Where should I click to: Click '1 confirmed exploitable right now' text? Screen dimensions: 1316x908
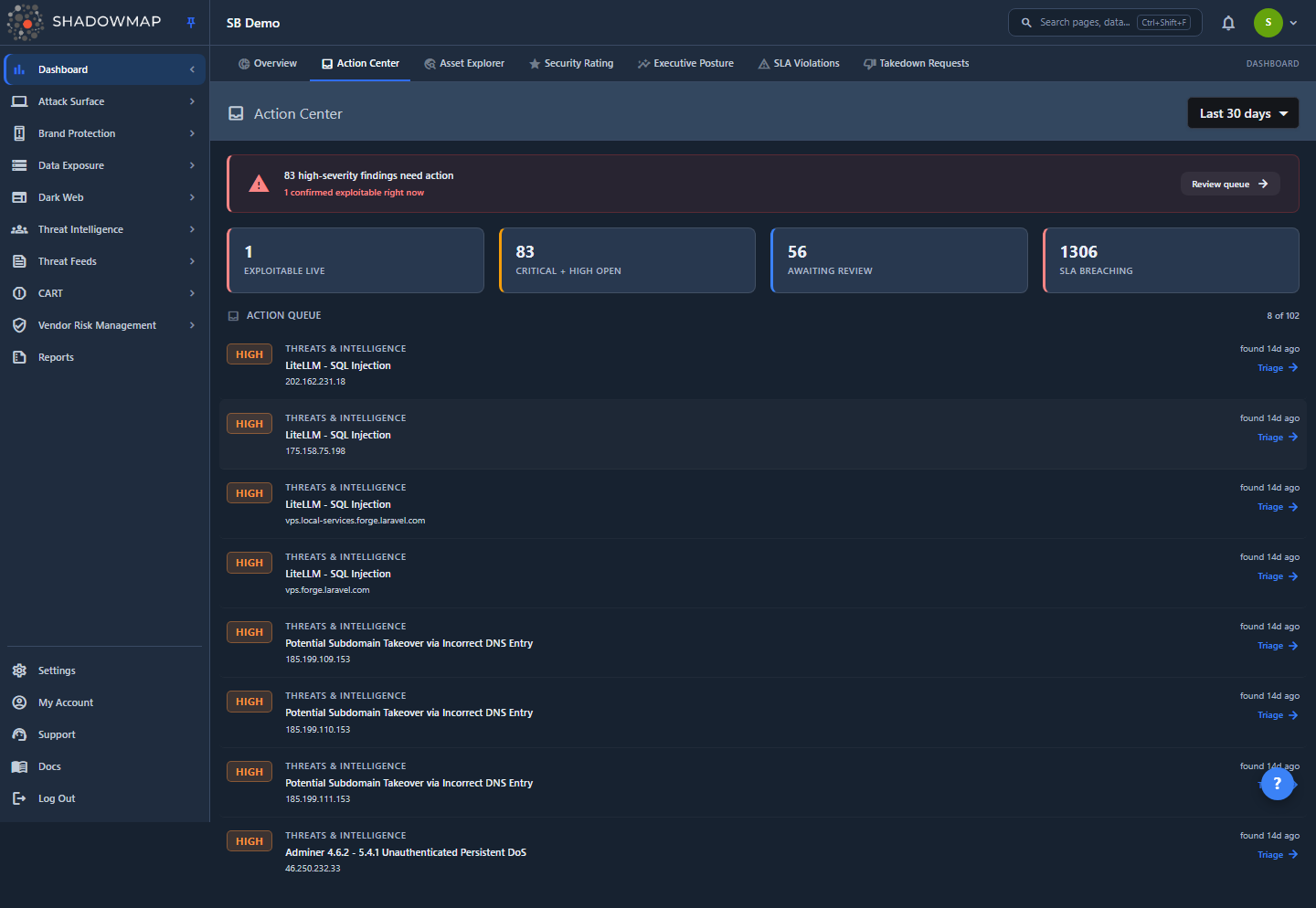click(354, 193)
